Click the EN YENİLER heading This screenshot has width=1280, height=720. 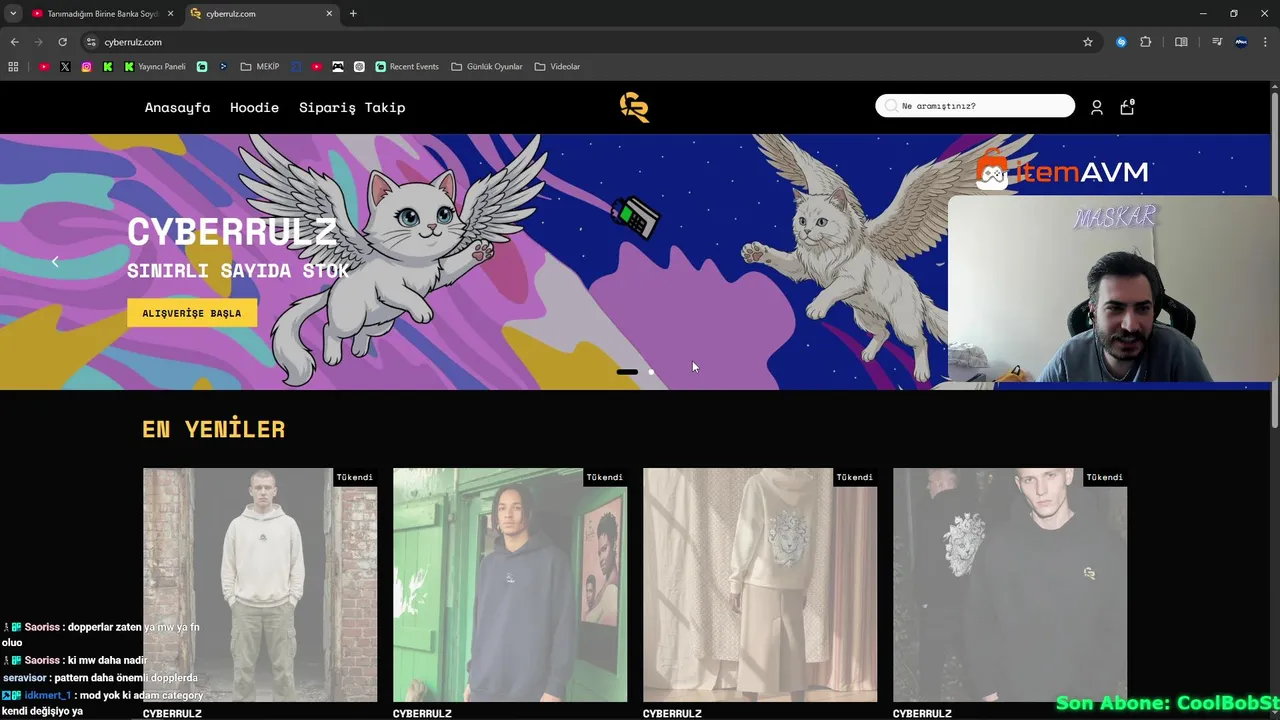pyautogui.click(x=214, y=429)
